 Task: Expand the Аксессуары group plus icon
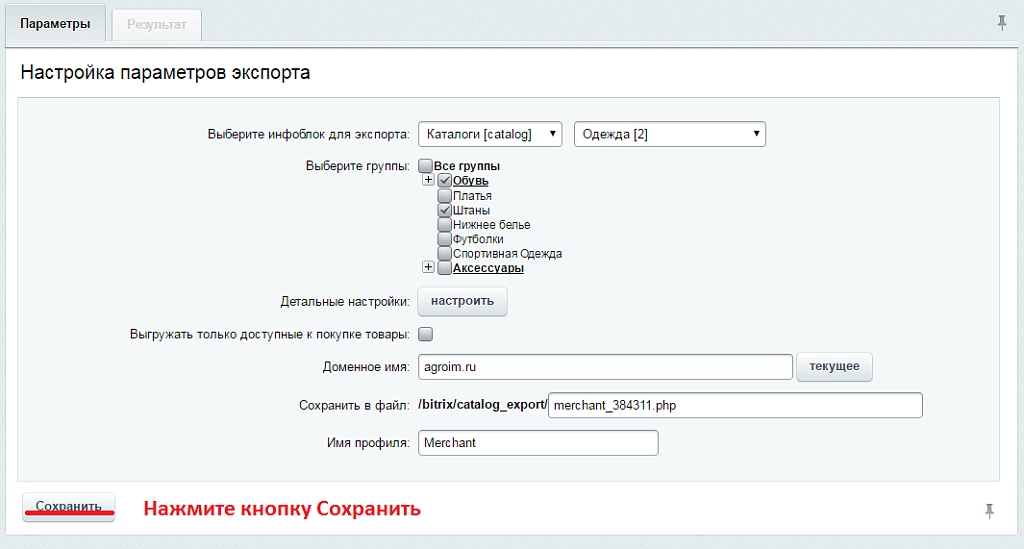click(x=428, y=267)
